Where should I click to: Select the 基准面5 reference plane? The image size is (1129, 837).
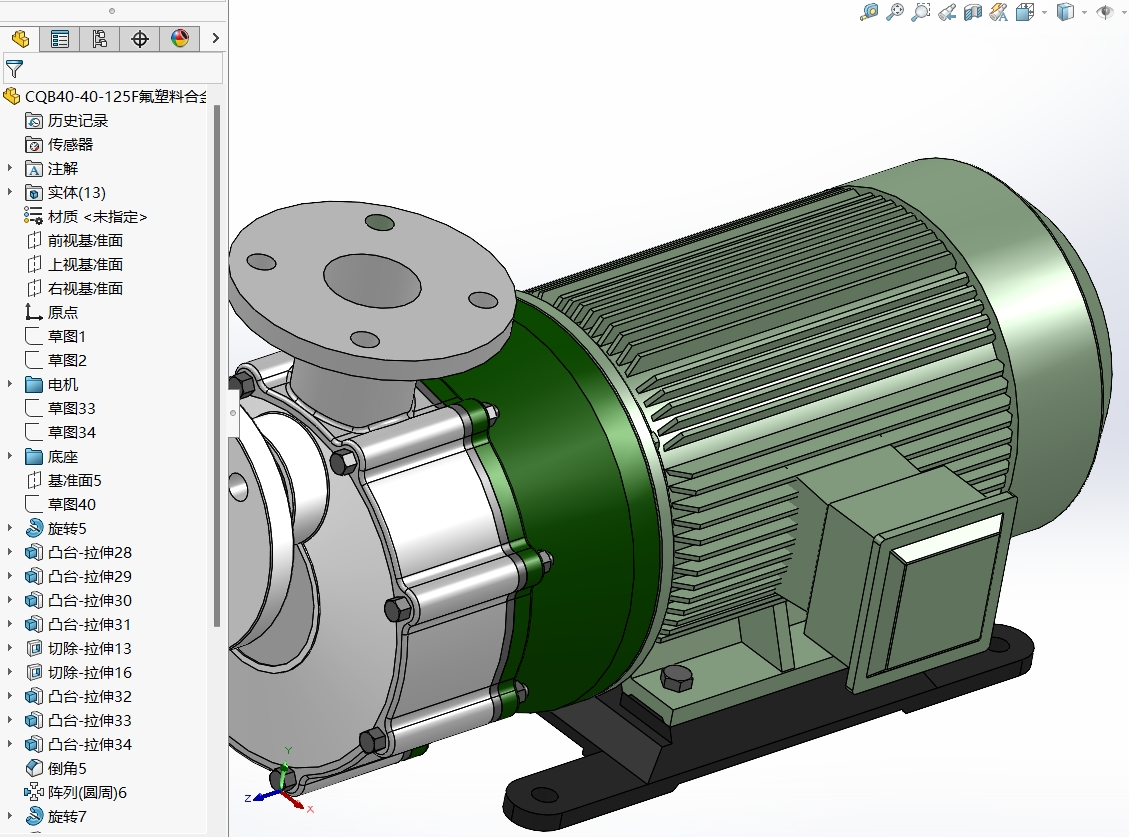pyautogui.click(x=63, y=480)
